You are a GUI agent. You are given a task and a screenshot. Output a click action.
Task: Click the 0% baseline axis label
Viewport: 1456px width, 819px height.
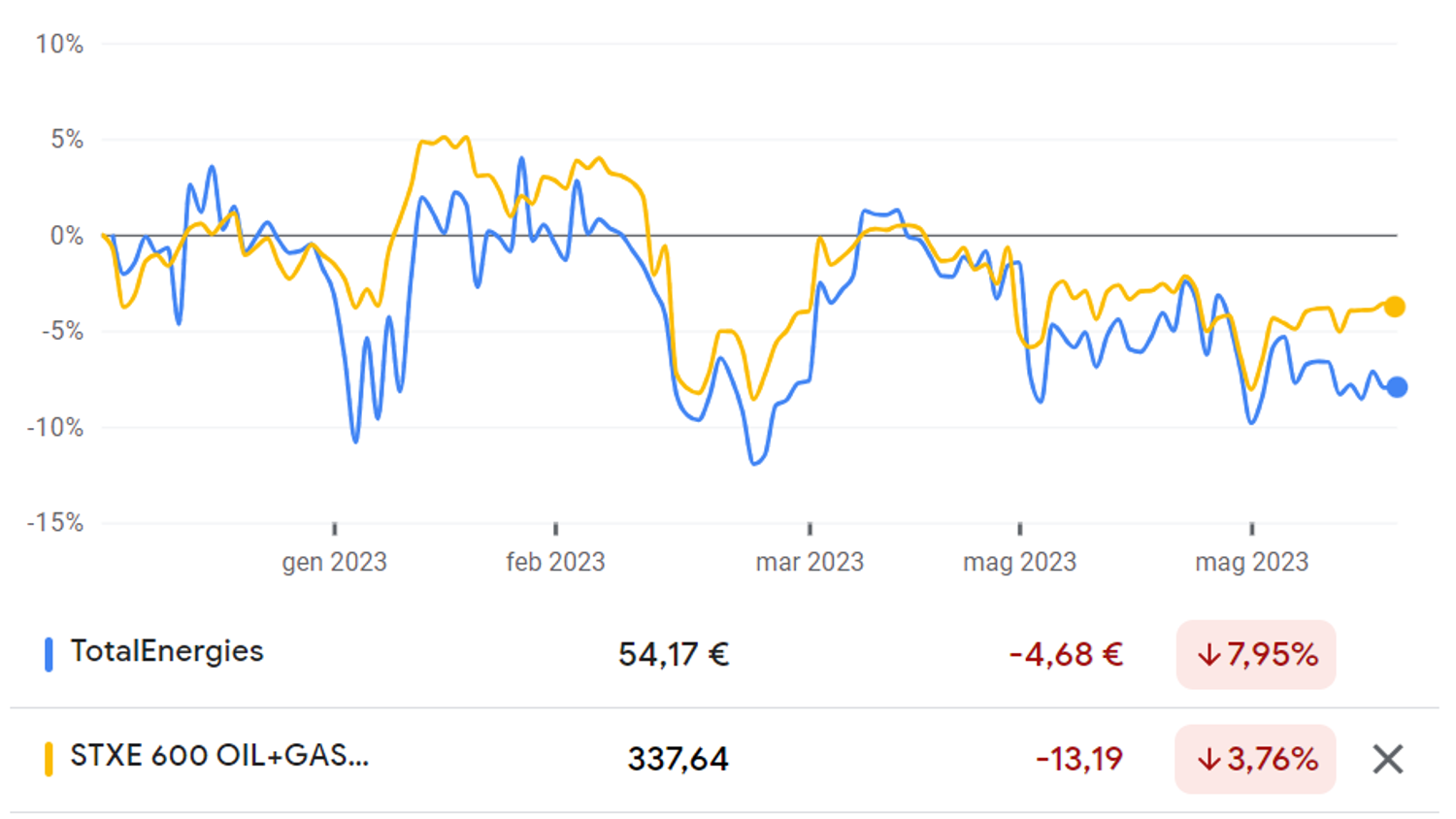pyautogui.click(x=66, y=236)
